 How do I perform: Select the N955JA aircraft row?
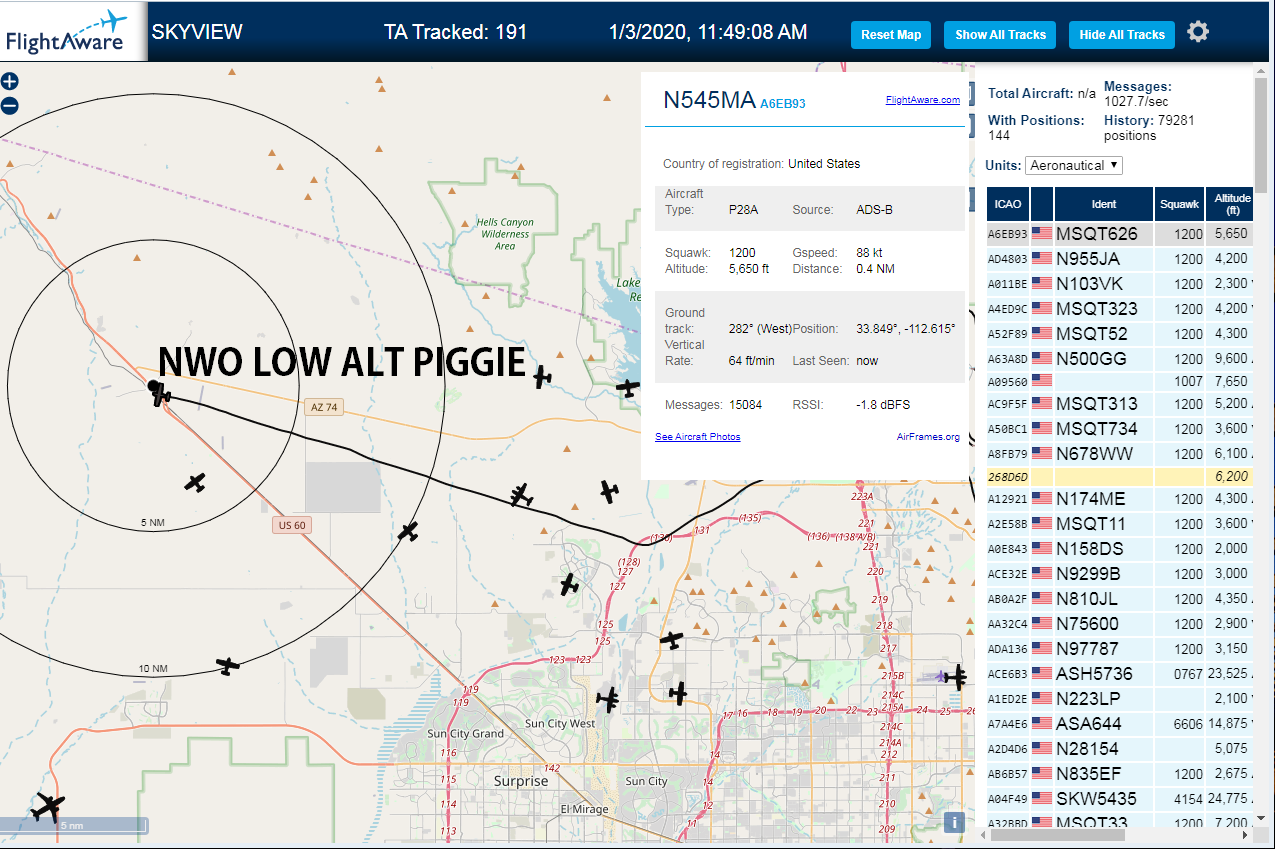coord(1120,259)
